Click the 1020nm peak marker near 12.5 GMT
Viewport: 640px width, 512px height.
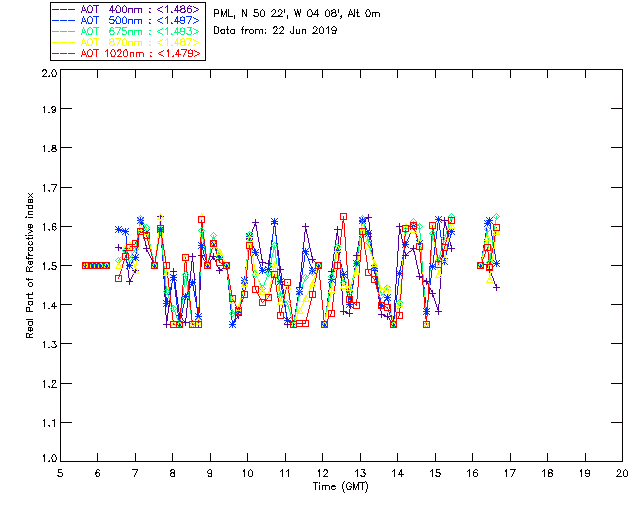pyautogui.click(x=343, y=216)
